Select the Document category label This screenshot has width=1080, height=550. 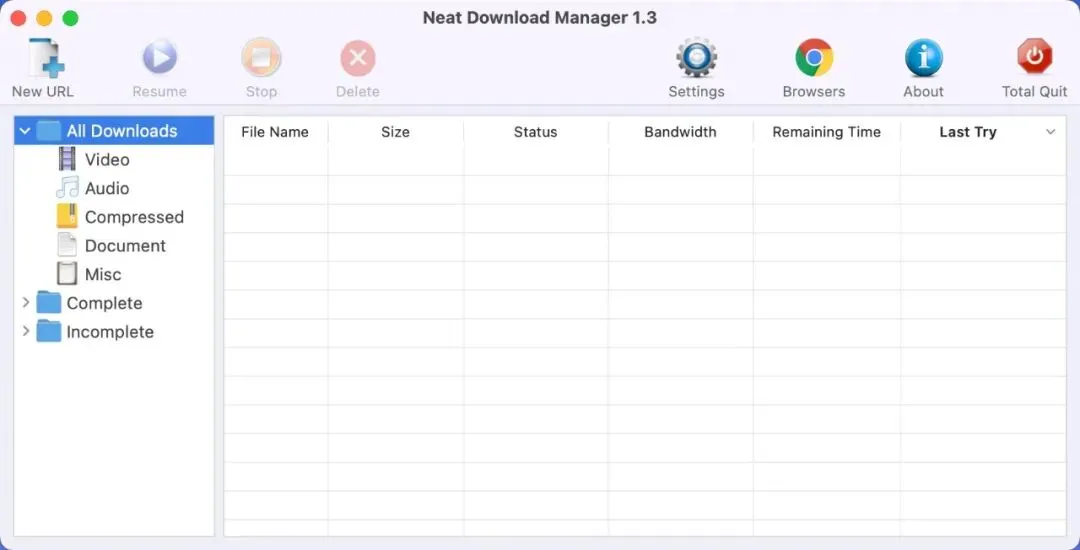pos(125,246)
